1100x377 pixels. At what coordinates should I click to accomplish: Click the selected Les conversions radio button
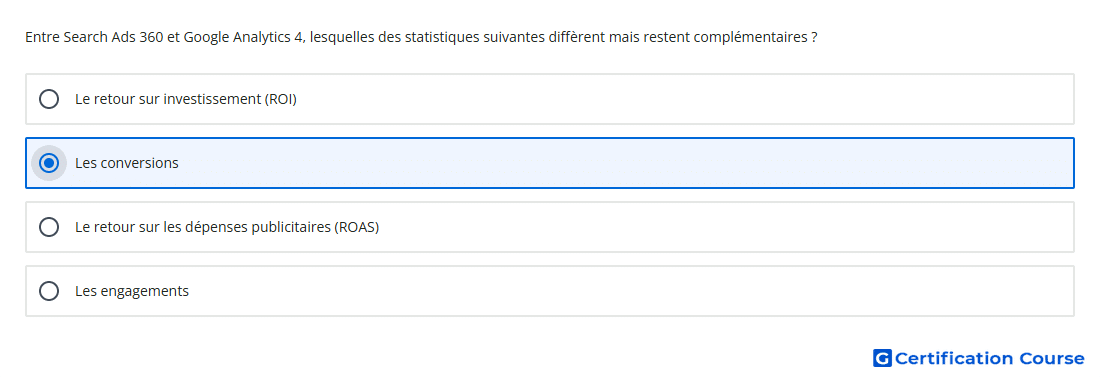[49, 163]
